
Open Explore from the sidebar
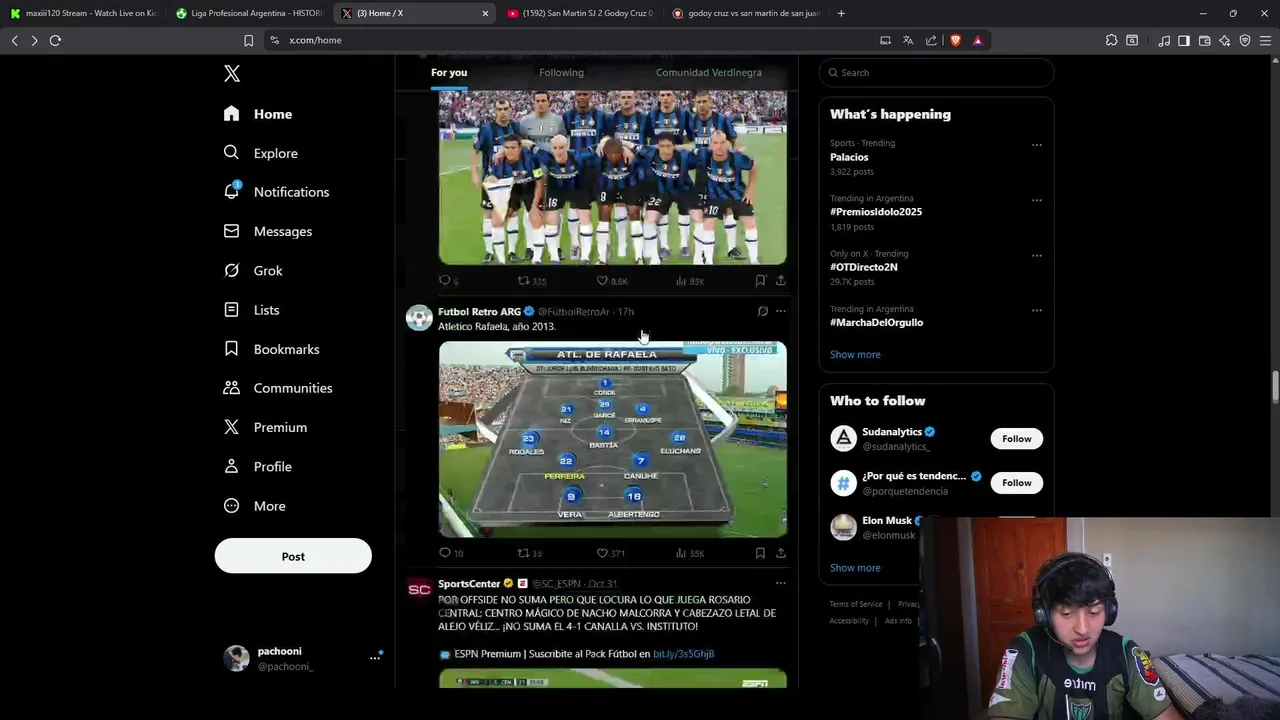pyautogui.click(x=261, y=153)
